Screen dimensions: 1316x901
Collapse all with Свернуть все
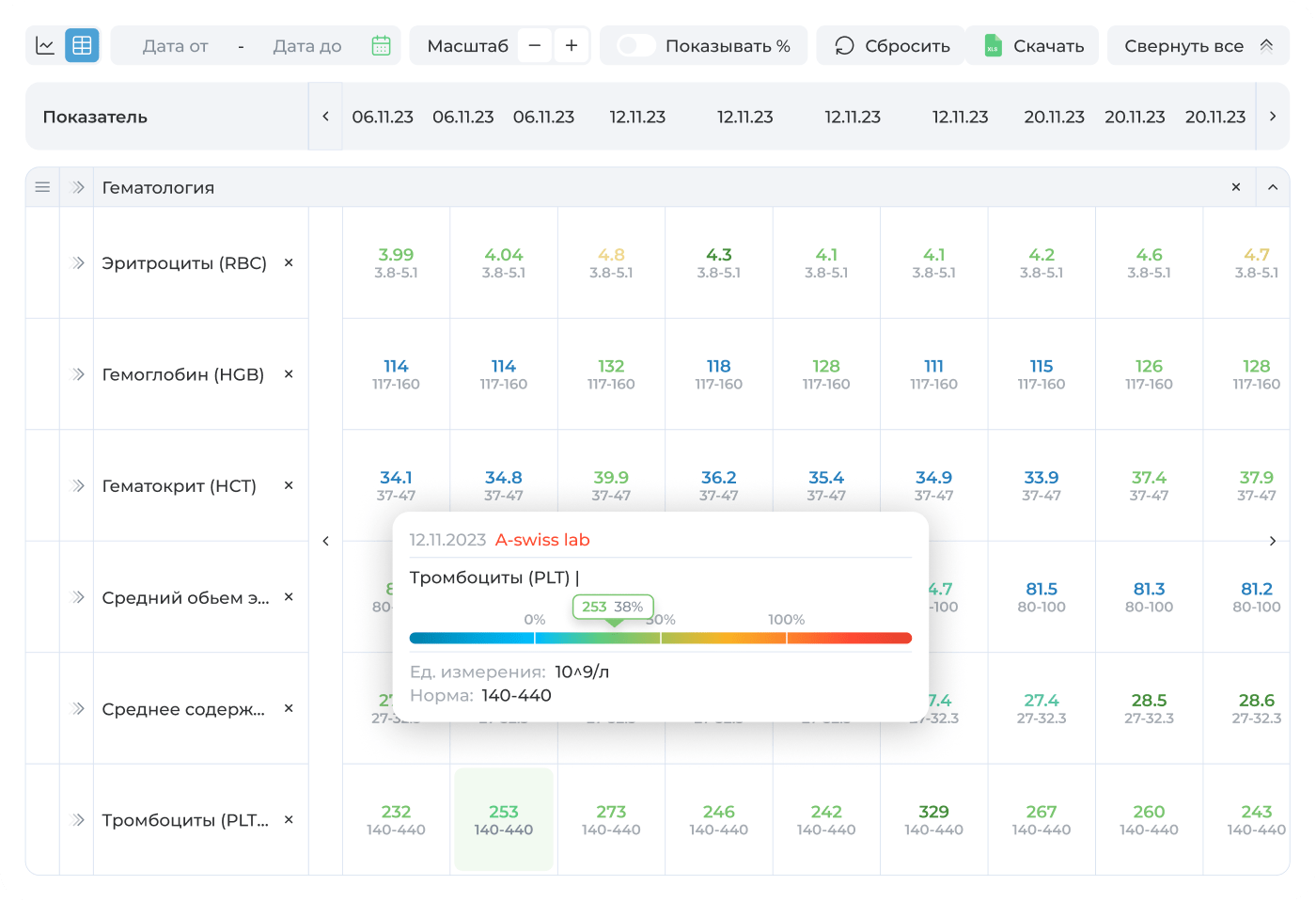[x=1198, y=45]
